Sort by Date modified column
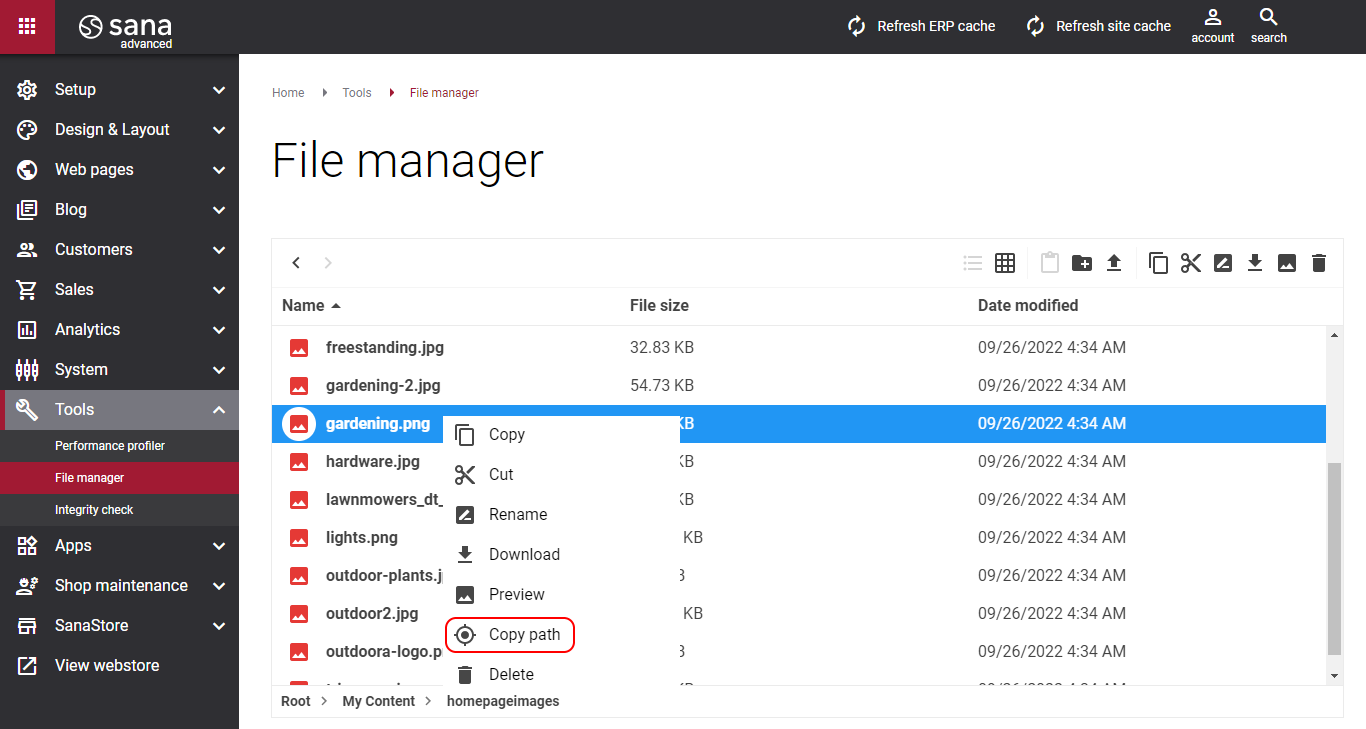 click(1028, 306)
